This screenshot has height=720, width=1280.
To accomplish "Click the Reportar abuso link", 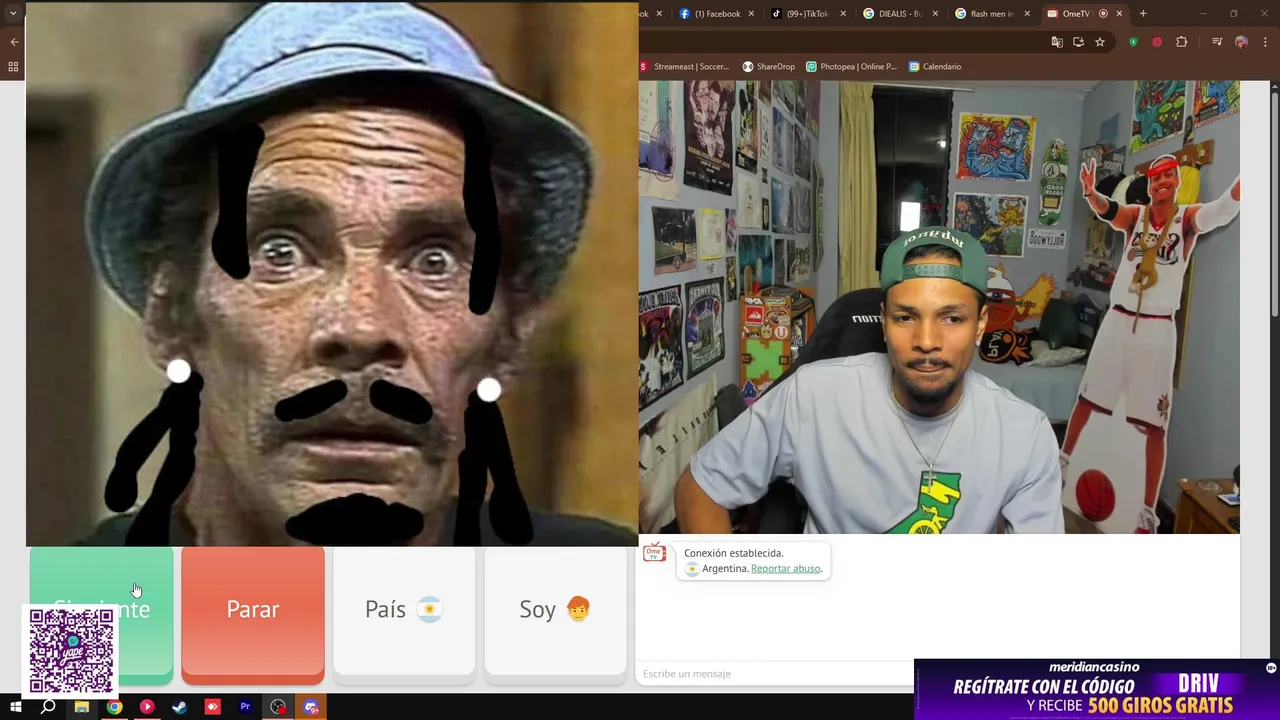I will click(x=786, y=569).
